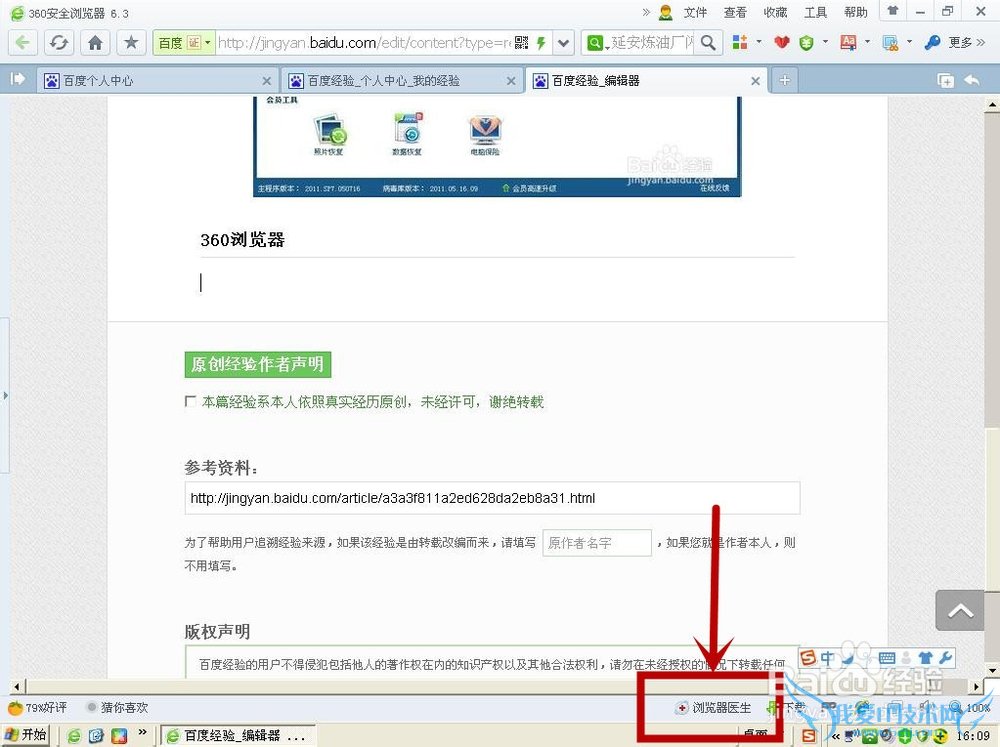
Task: Open 百度经验_编辑器 taskbar window button
Action: 237,736
